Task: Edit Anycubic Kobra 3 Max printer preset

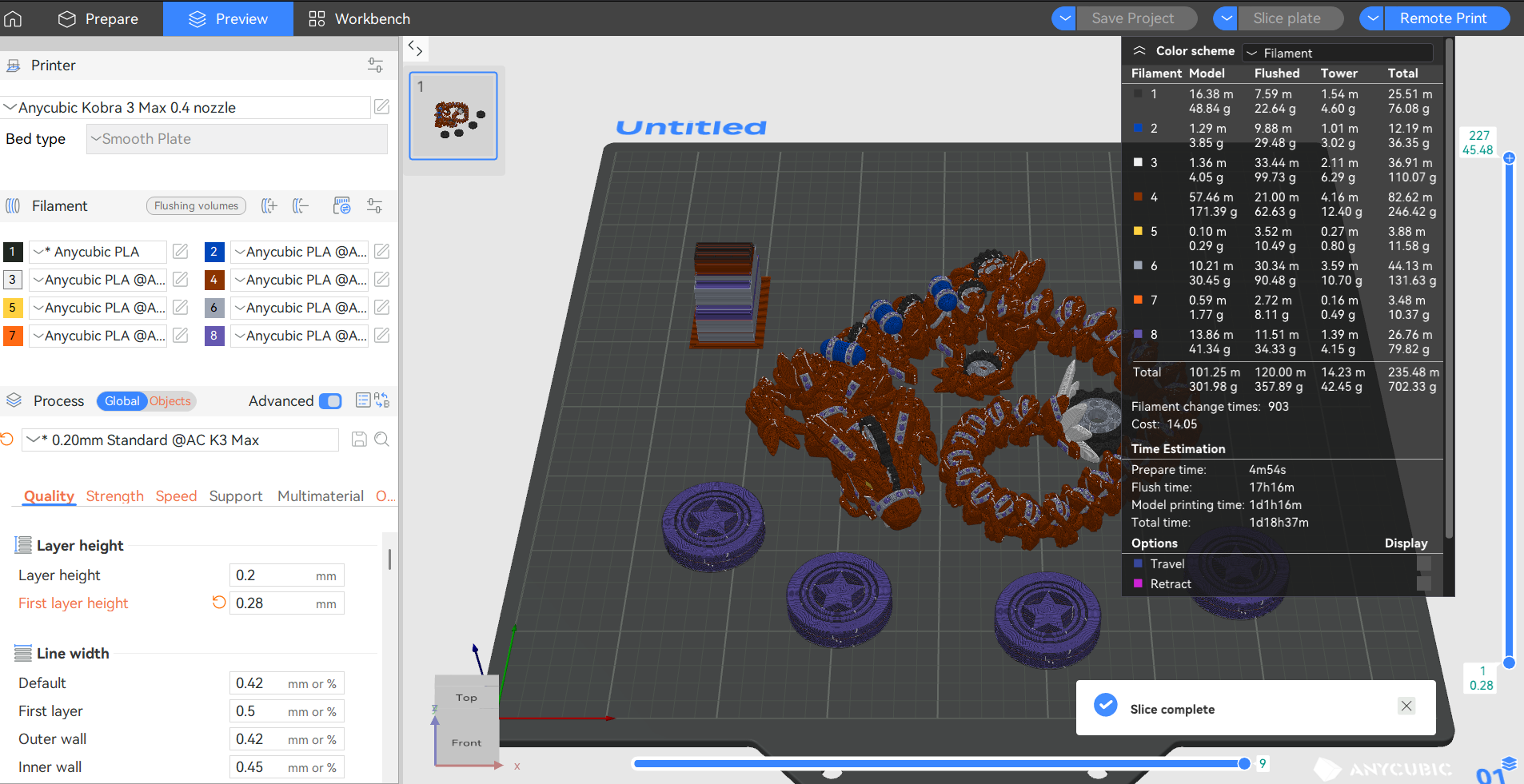Action: (382, 107)
